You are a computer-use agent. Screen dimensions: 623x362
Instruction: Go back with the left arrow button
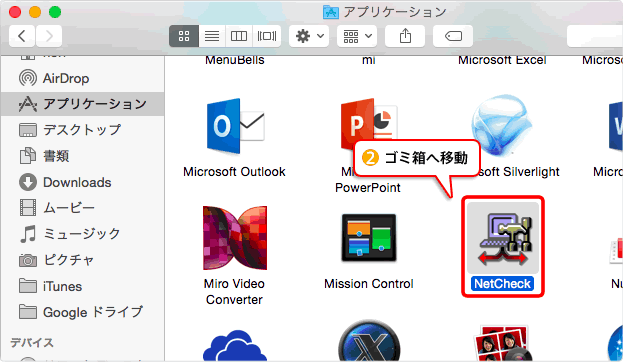coord(22,36)
